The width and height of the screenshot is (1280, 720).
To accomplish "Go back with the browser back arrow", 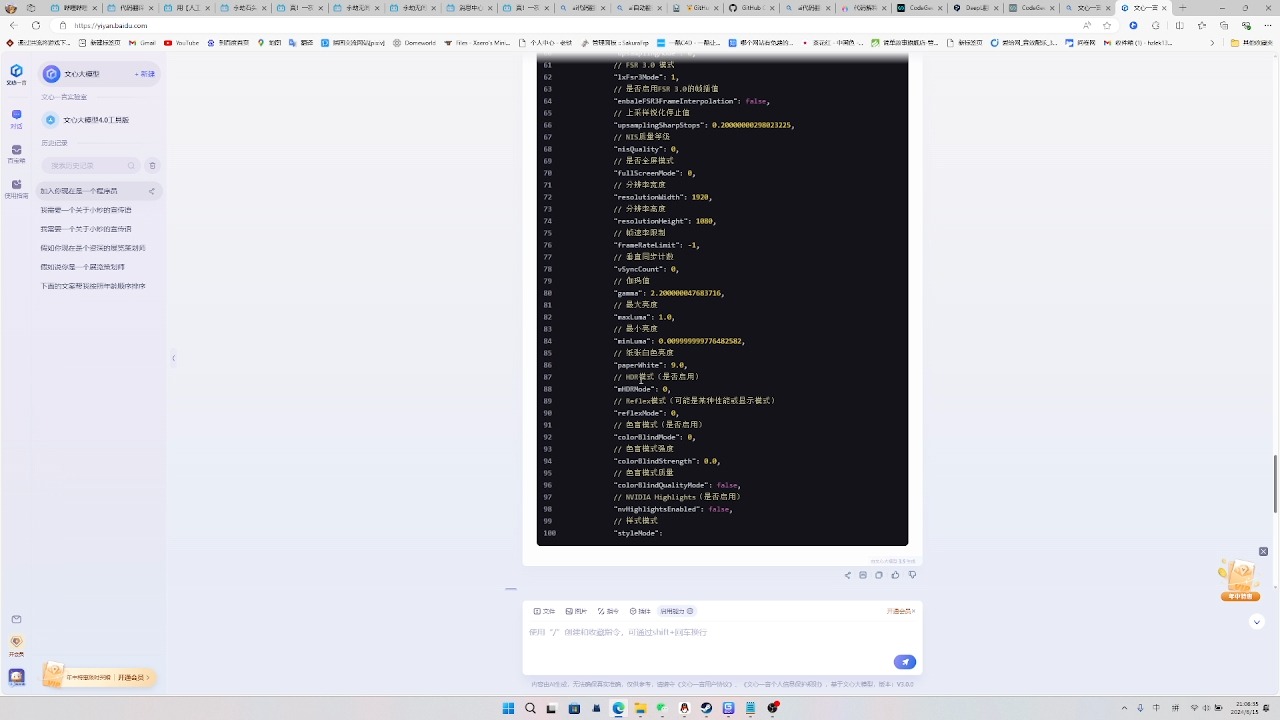I will click(x=13, y=25).
